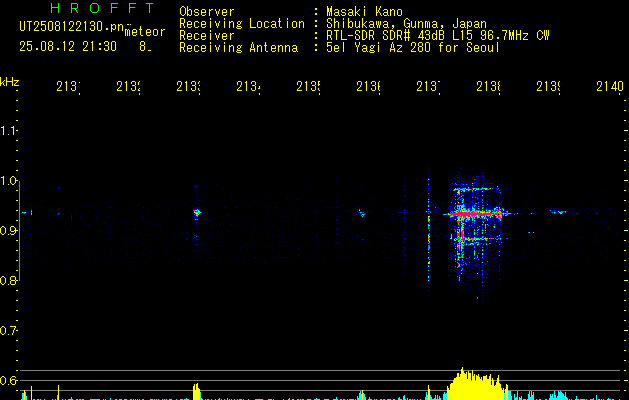Click the number 8 beside the date line
This screenshot has height=400, width=629.
(144, 47)
